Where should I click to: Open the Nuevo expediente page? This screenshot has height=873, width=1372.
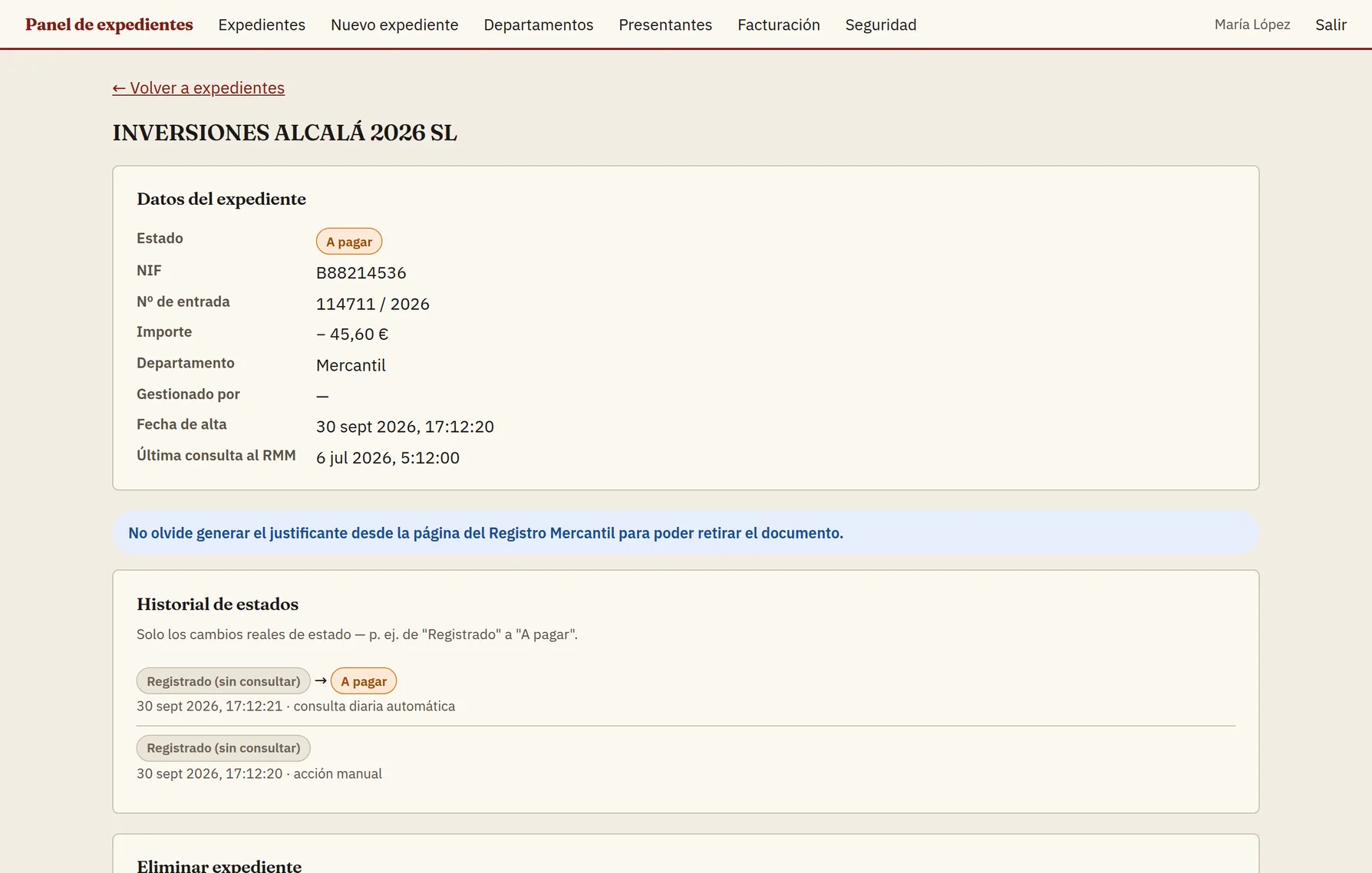coord(394,25)
